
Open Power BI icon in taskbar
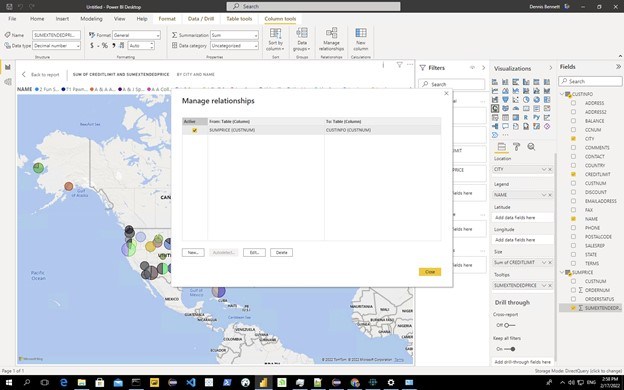coord(263,382)
